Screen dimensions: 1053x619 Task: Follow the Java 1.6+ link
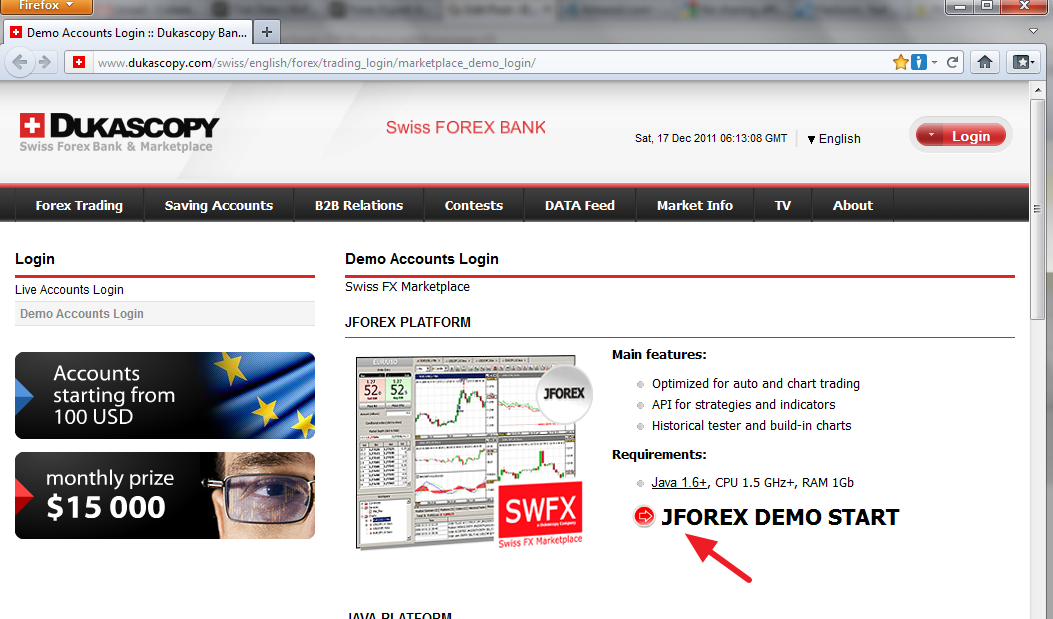point(679,483)
